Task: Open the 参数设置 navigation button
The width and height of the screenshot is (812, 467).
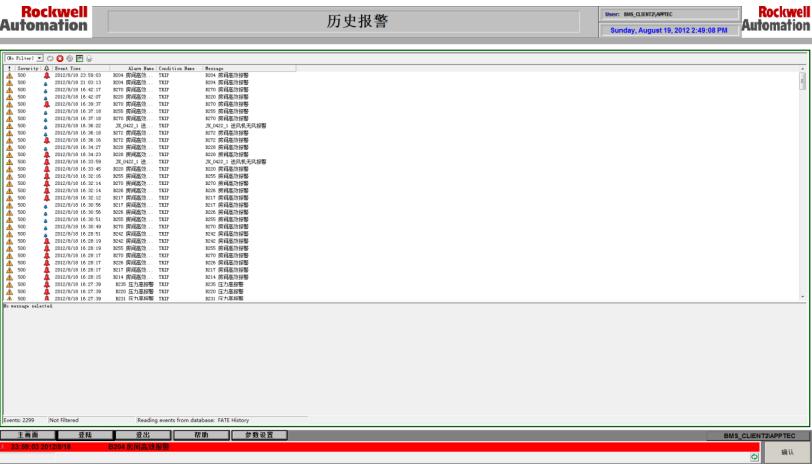Action: (258, 435)
